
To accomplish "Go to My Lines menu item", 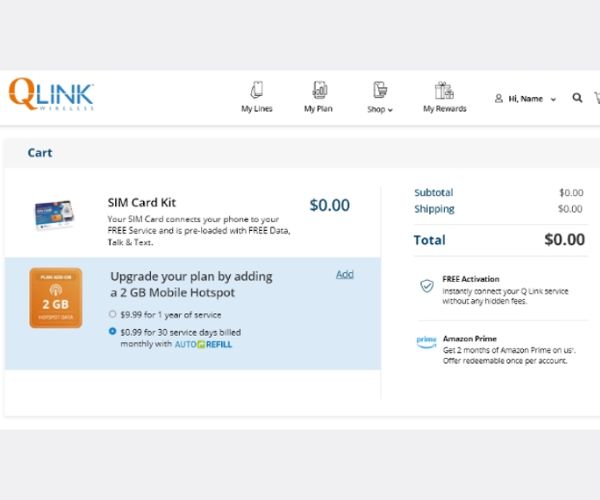I will [256, 109].
